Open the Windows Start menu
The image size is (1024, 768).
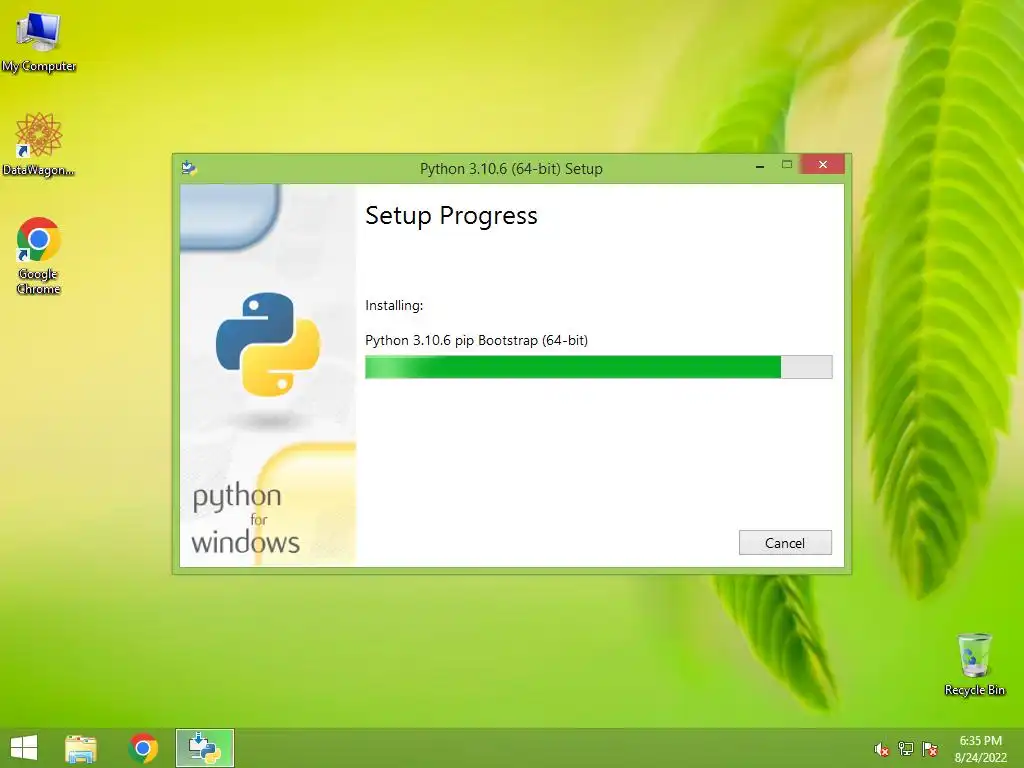point(24,748)
